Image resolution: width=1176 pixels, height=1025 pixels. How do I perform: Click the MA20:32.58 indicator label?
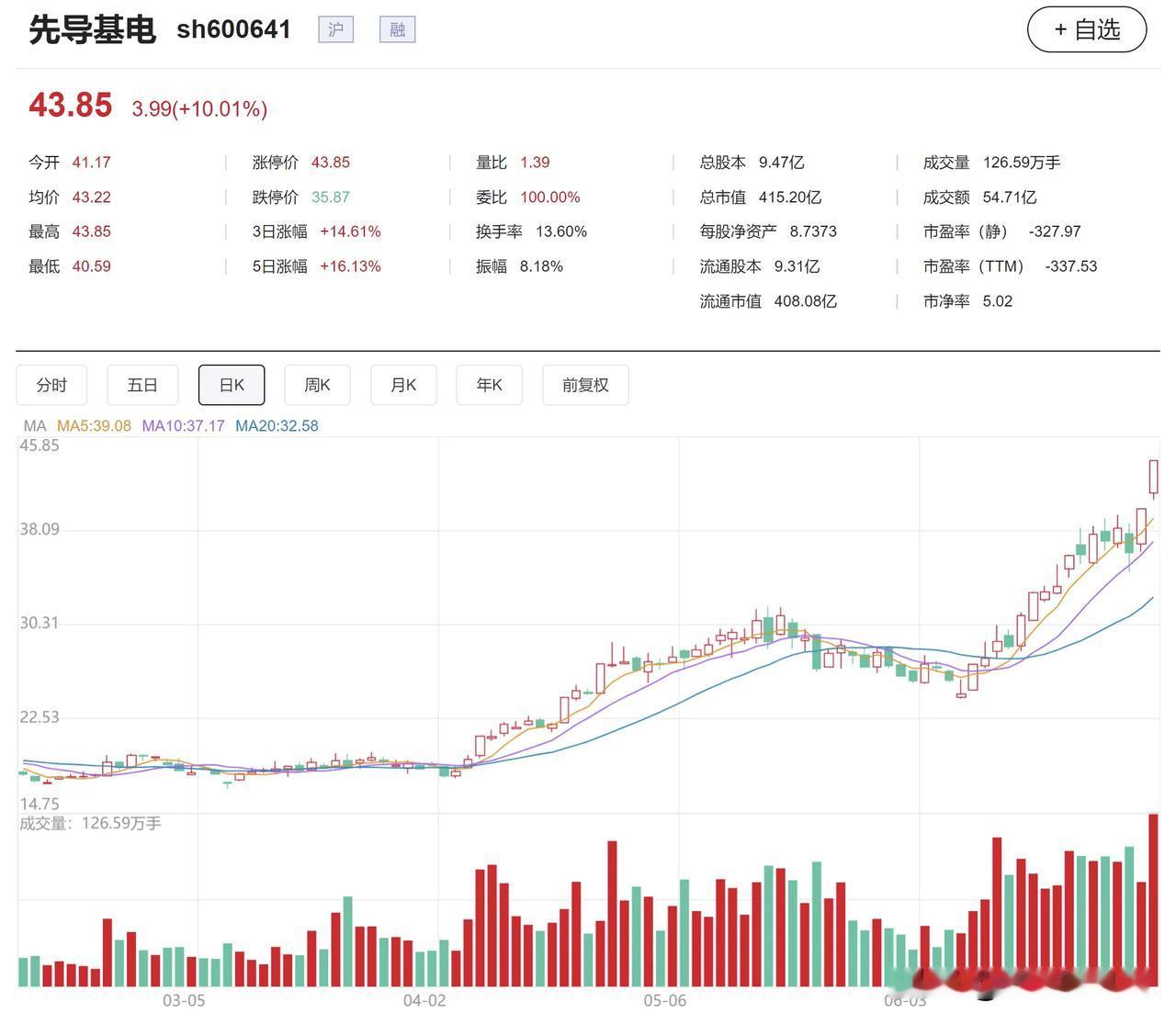[277, 426]
